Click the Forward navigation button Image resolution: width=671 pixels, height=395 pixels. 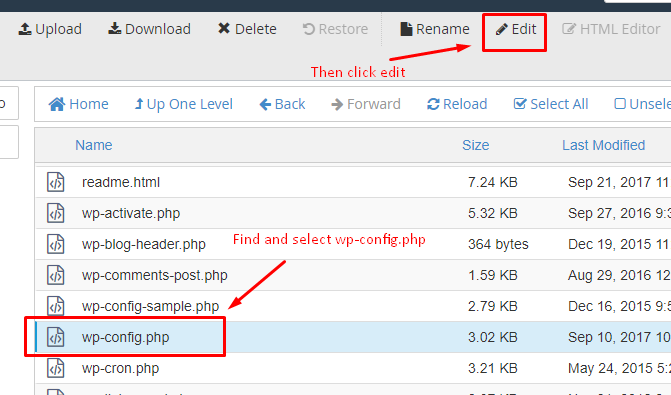tap(366, 104)
